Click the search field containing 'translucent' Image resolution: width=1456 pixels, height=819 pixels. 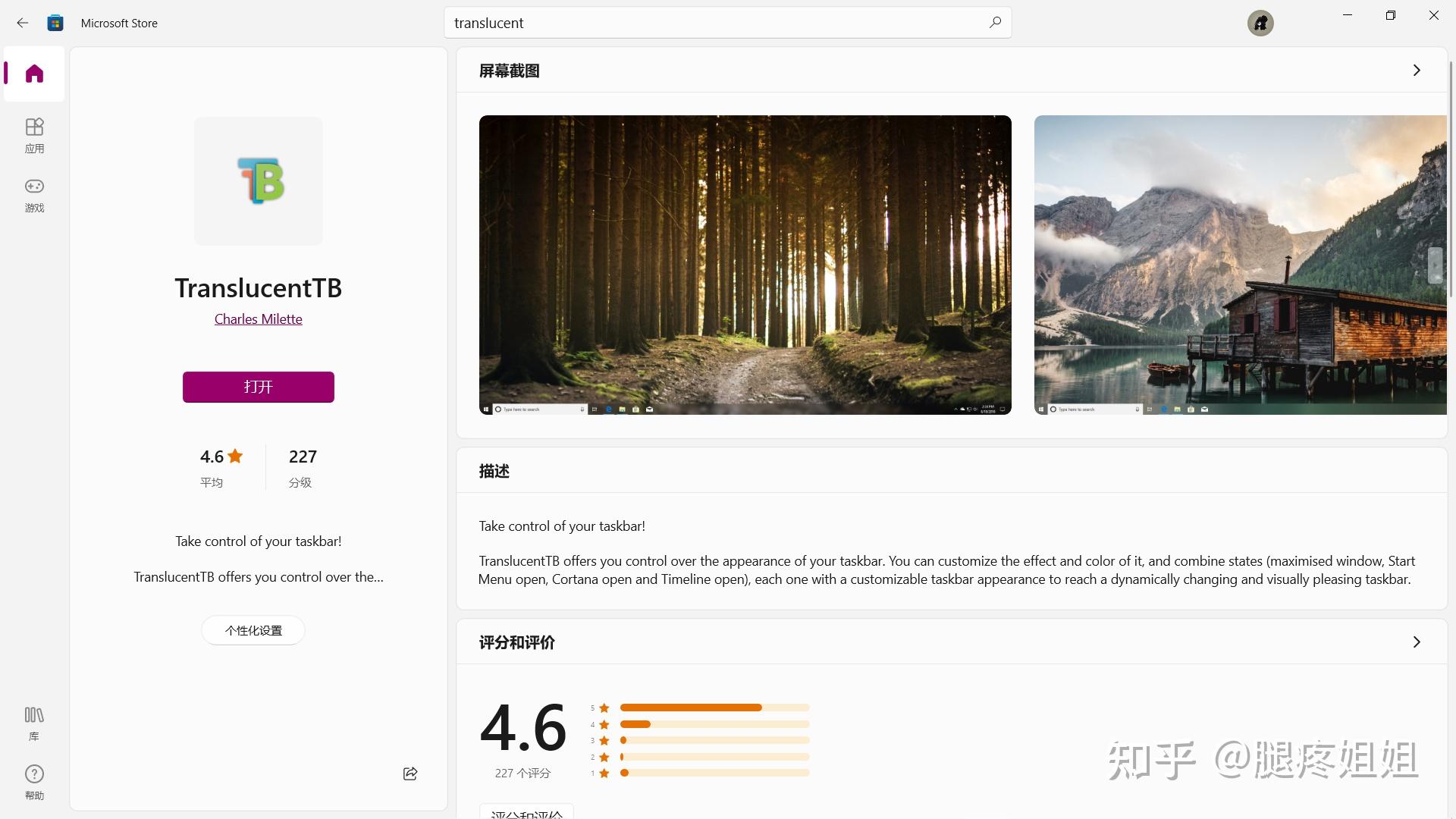pos(682,22)
